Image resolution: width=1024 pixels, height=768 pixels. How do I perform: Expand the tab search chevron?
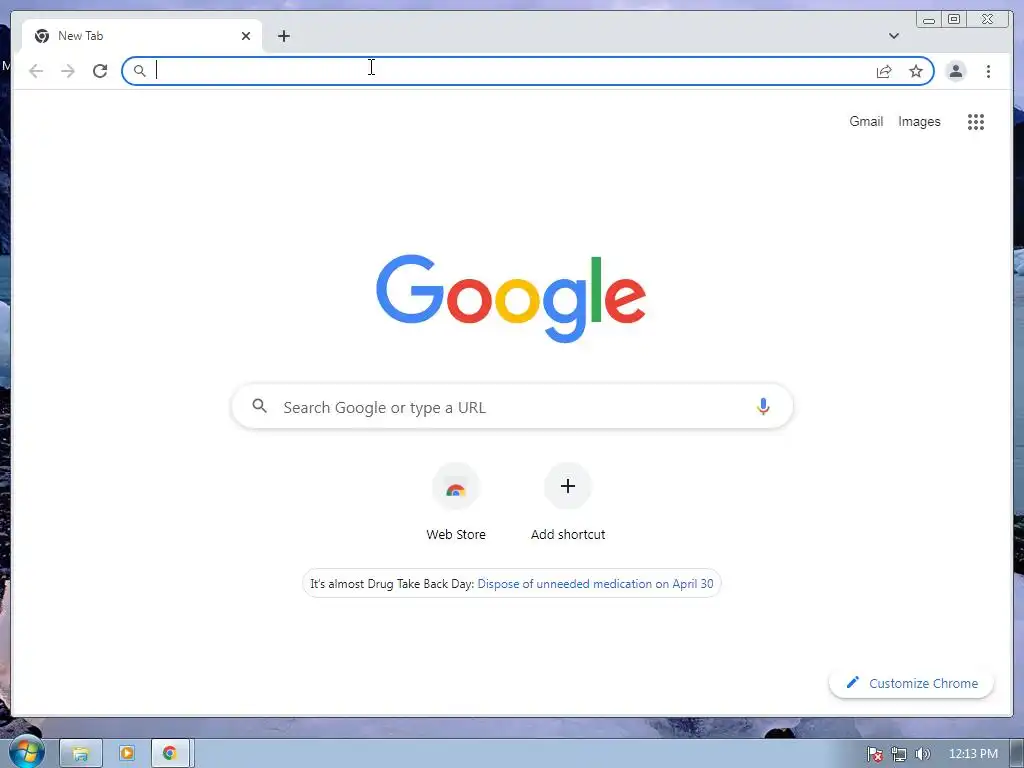tap(893, 36)
